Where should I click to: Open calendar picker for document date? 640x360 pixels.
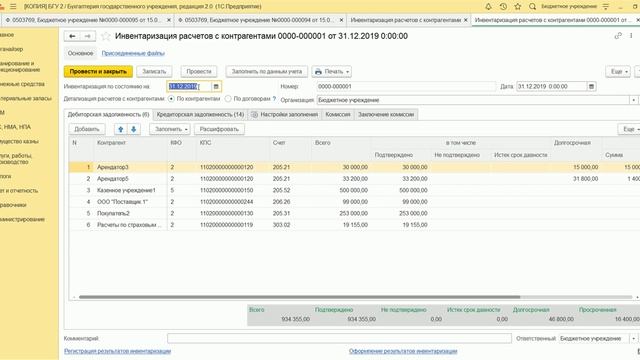(591, 87)
